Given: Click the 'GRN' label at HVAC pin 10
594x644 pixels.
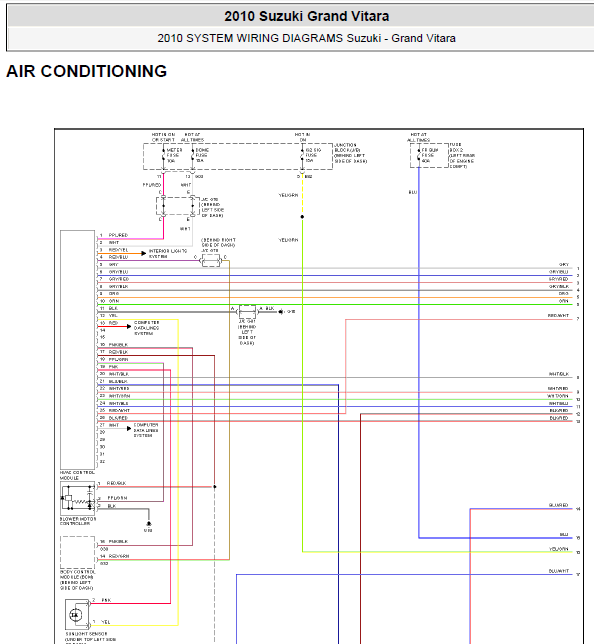Looking at the screenshot, I should pos(114,301).
